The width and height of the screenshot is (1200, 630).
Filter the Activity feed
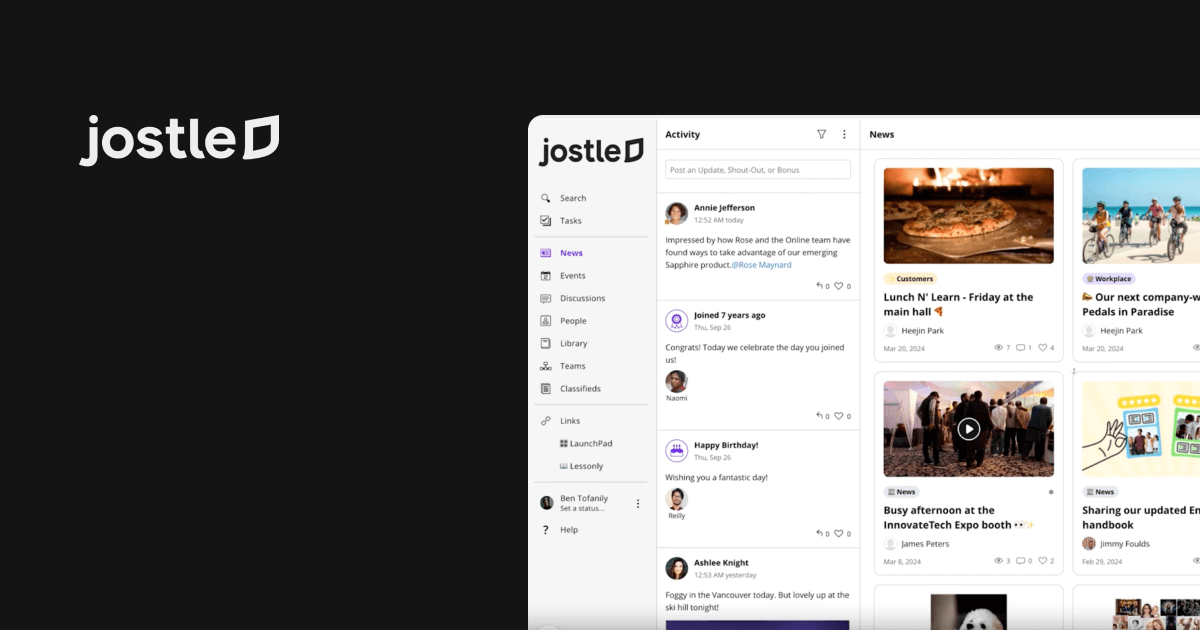(x=822, y=134)
